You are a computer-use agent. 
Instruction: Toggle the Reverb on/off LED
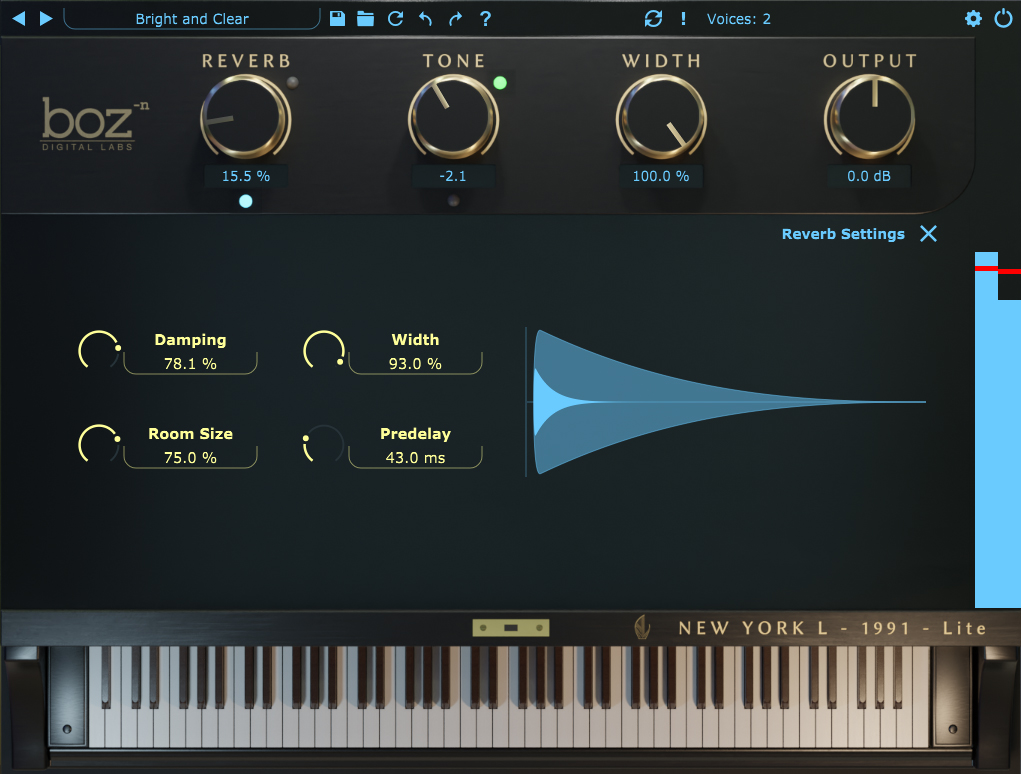(293, 83)
